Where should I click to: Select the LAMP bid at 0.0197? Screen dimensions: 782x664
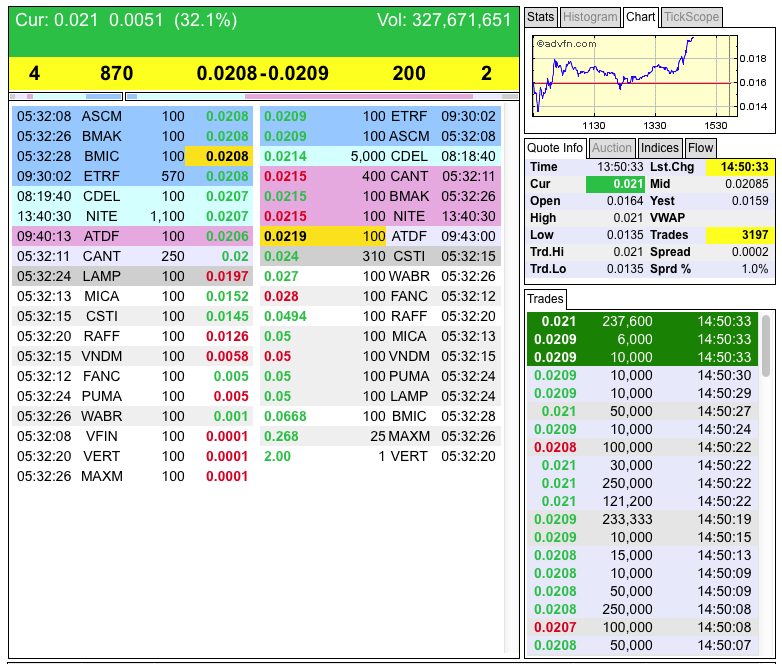coord(132,276)
